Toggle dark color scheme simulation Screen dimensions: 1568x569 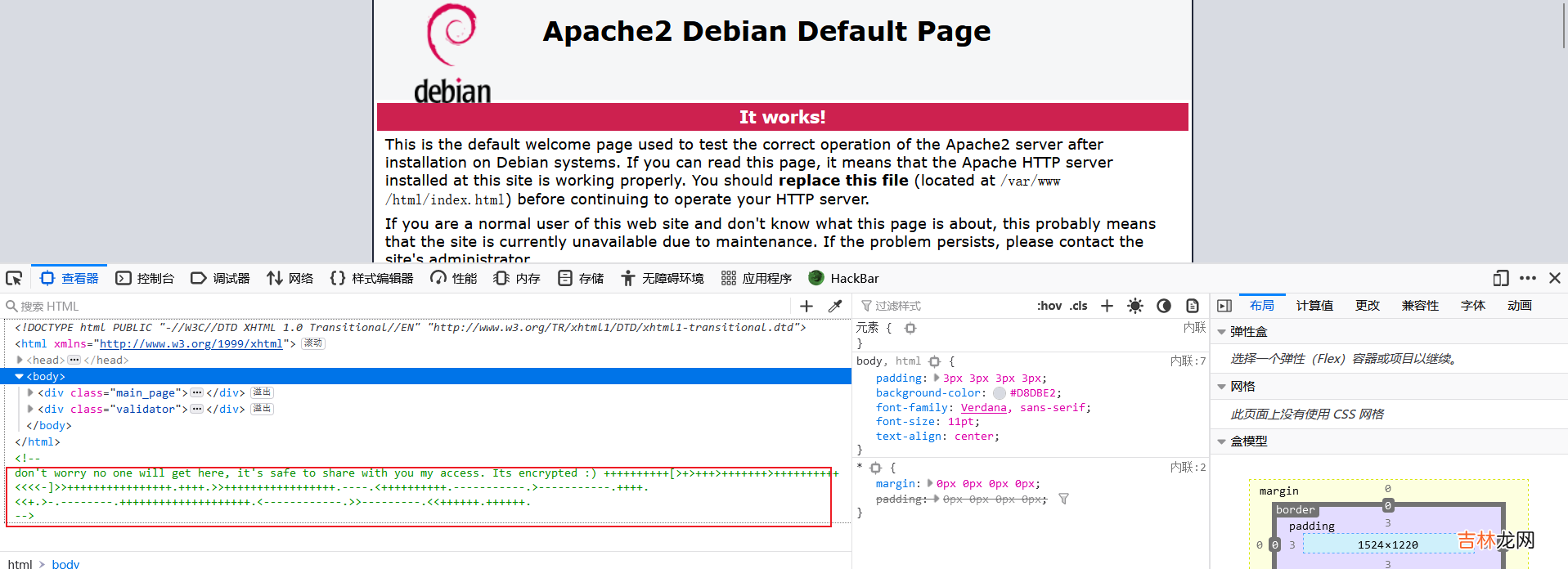click(x=1164, y=306)
